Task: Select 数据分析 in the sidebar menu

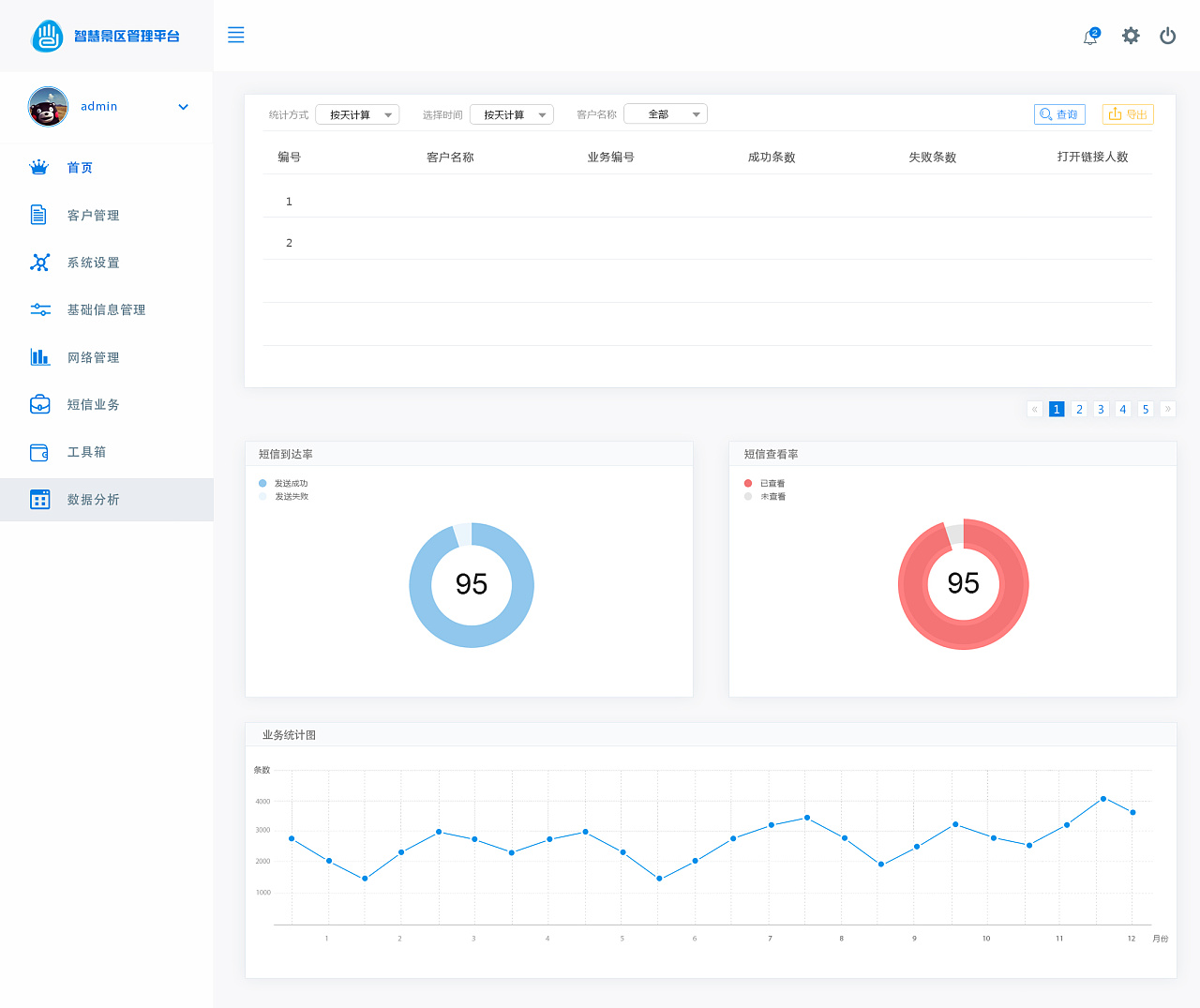Action: click(x=107, y=500)
